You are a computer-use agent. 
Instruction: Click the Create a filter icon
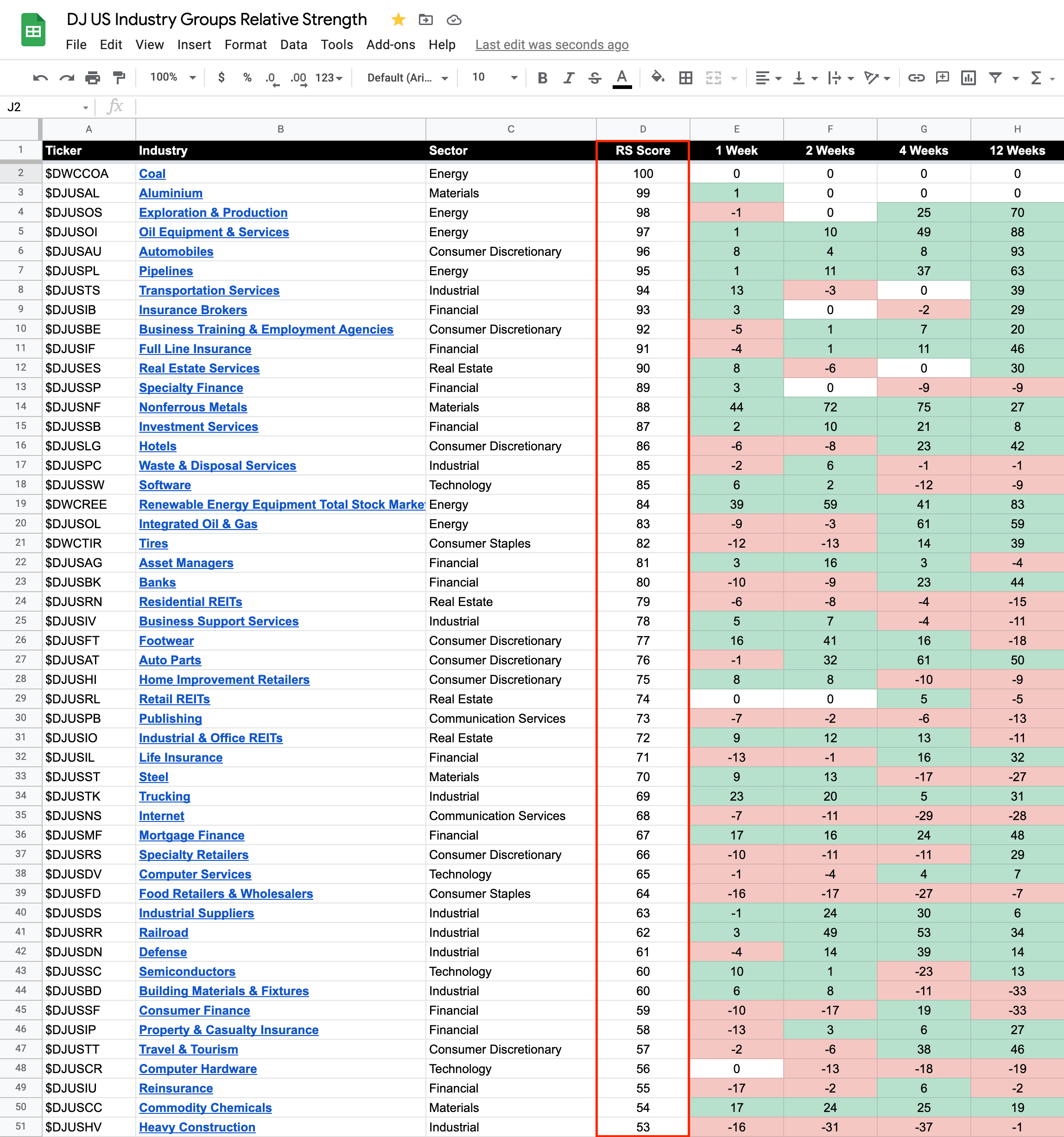click(995, 78)
